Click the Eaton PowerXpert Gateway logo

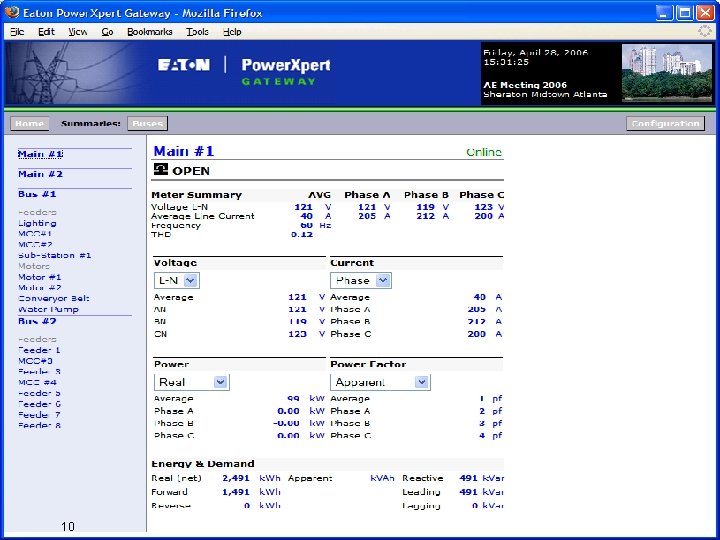coord(244,71)
